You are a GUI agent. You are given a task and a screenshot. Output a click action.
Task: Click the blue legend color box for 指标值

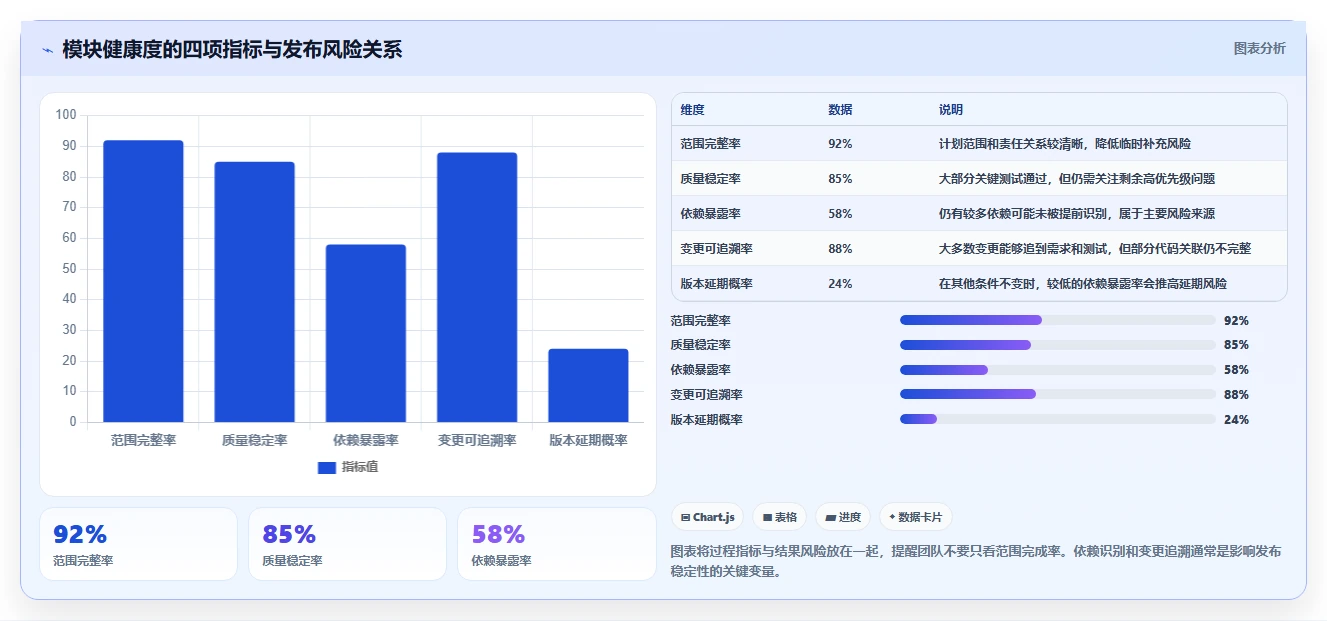(327, 467)
